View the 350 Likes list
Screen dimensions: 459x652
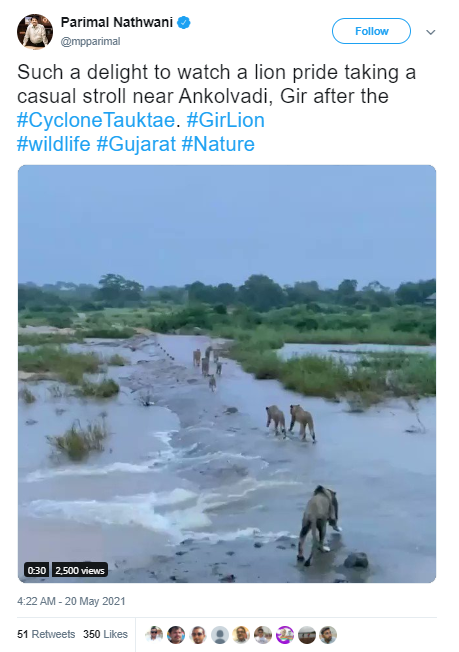[x=105, y=634]
